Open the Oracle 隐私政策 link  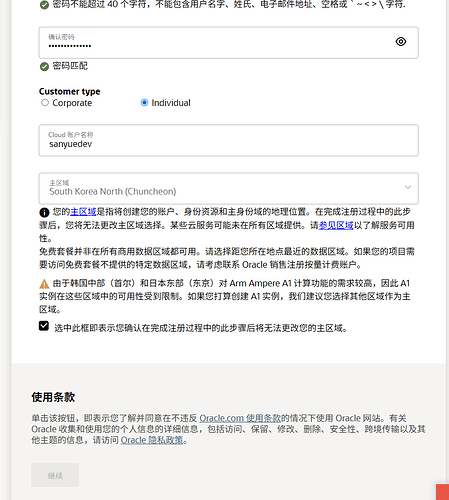click(152, 440)
